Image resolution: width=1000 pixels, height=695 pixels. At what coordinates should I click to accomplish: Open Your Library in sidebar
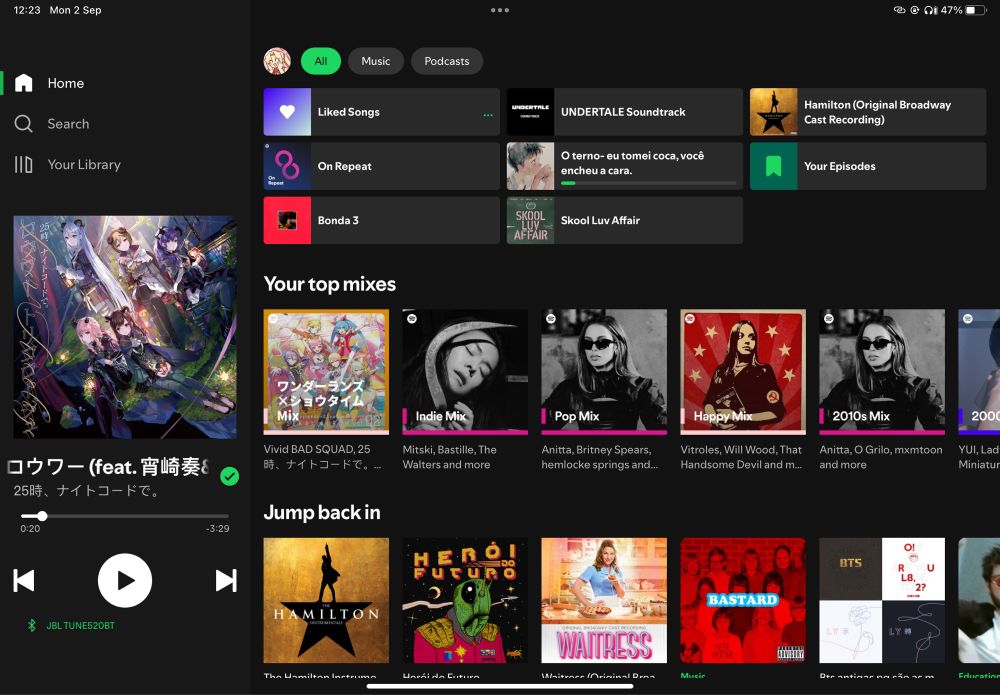tap(68, 165)
